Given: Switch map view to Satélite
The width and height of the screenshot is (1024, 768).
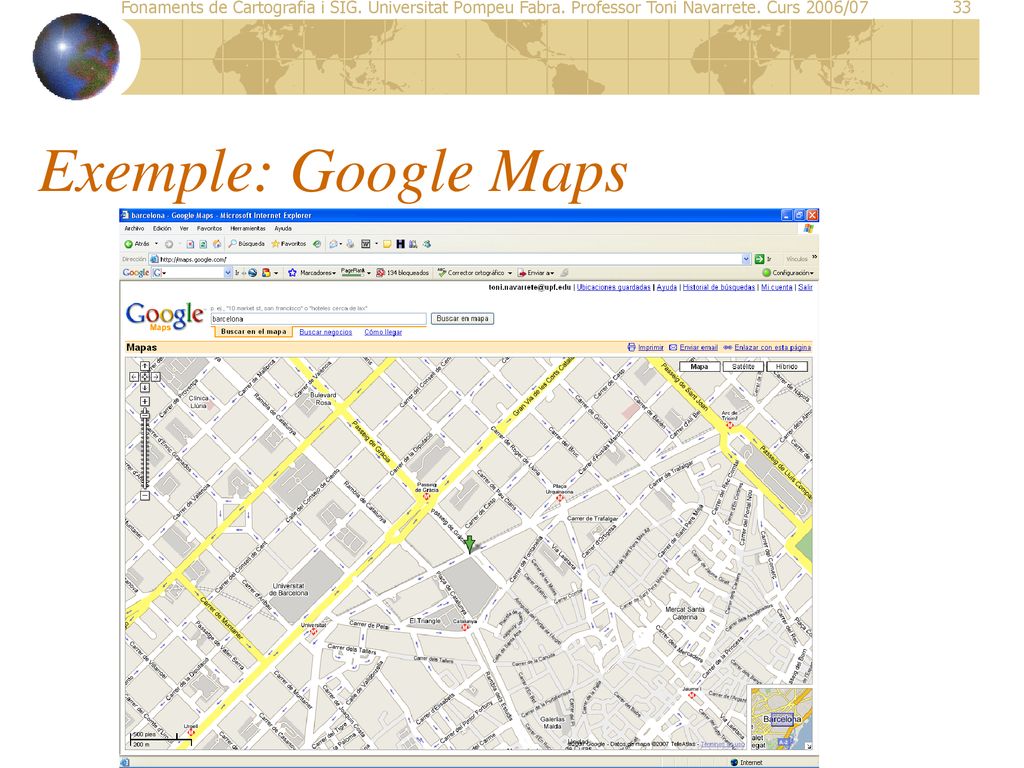Looking at the screenshot, I should [x=743, y=367].
